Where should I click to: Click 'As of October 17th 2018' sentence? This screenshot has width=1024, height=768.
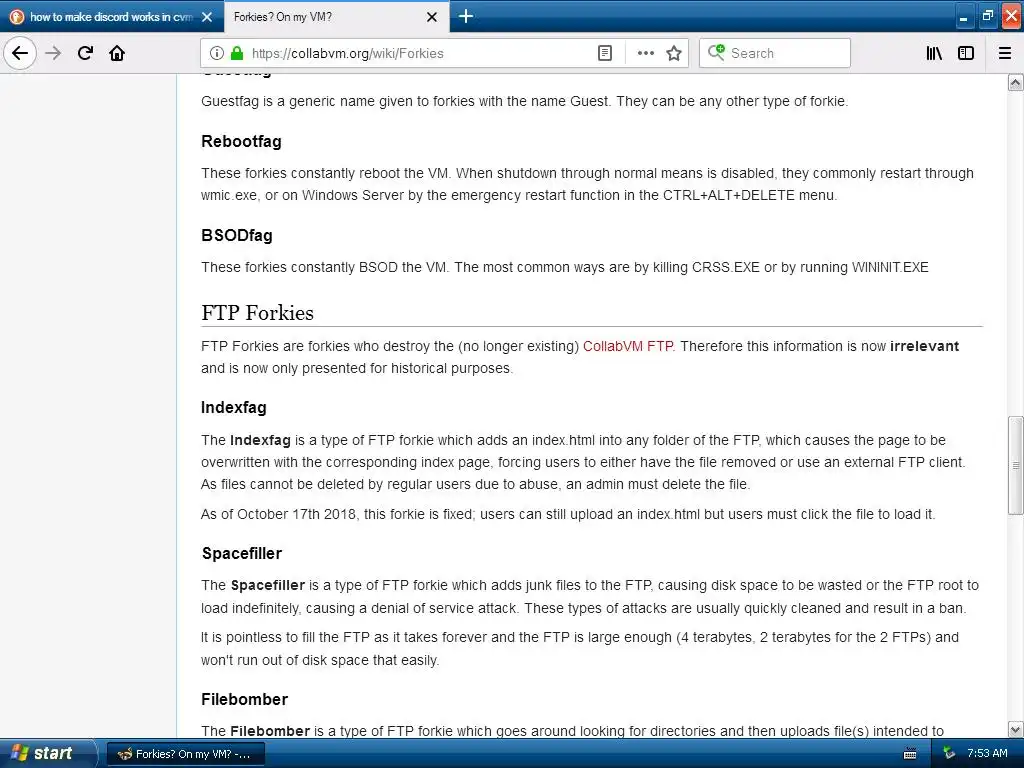[x=568, y=514]
